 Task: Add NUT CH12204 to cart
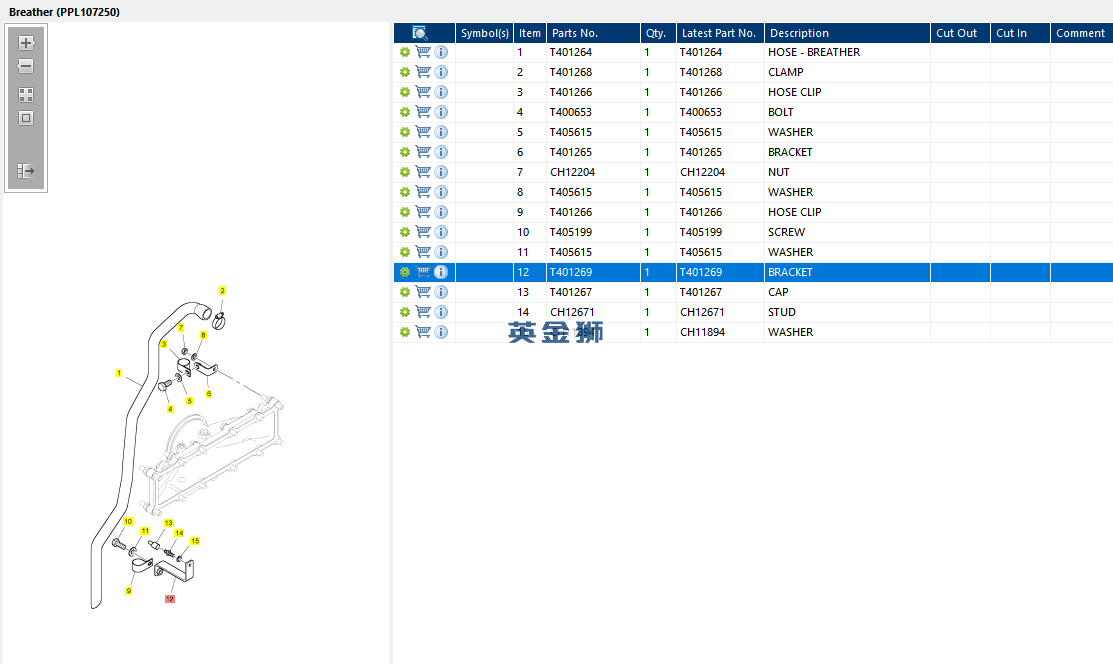click(423, 172)
